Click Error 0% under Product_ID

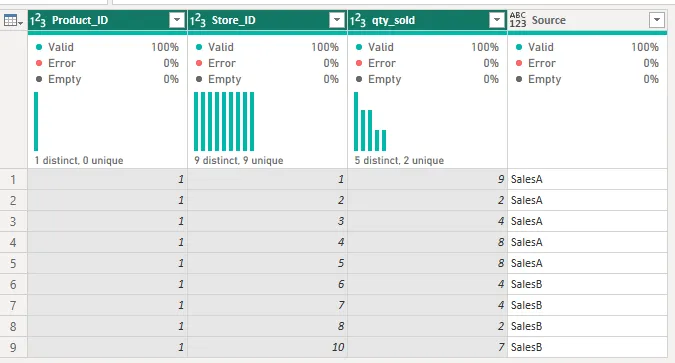pos(107,63)
